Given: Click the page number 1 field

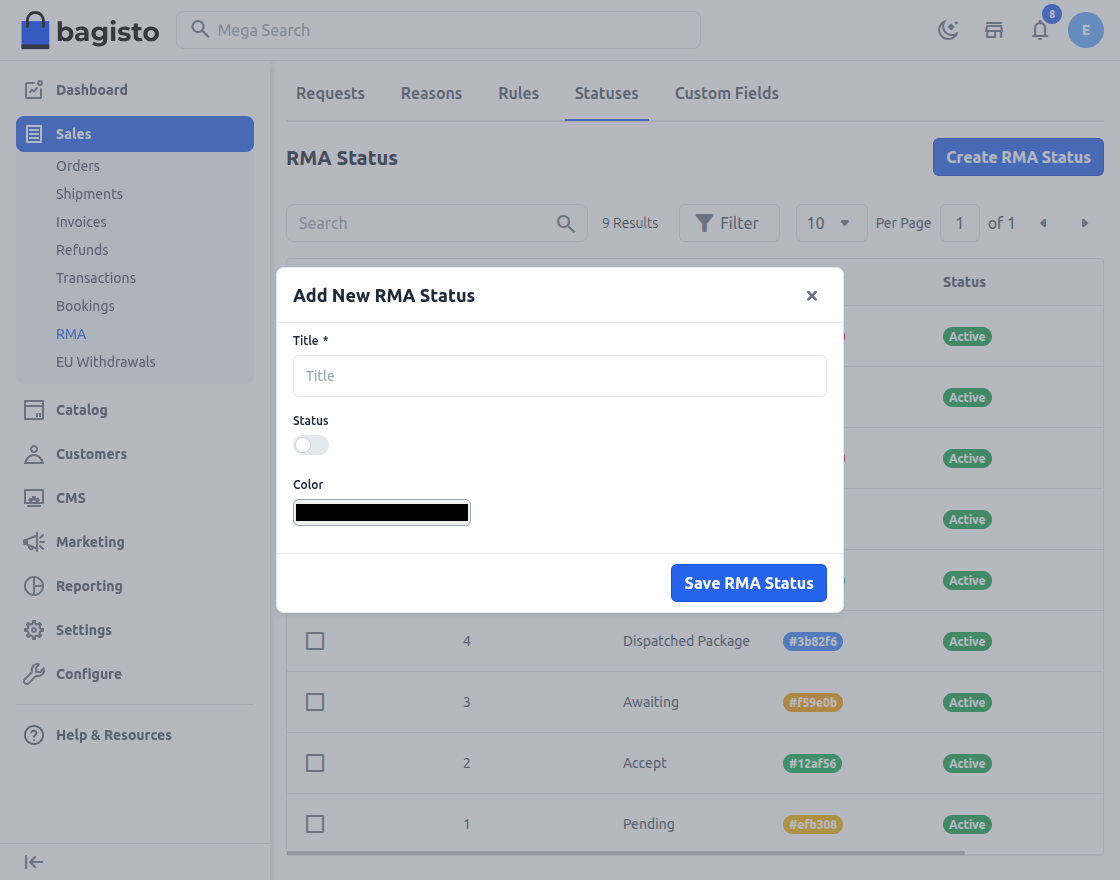Looking at the screenshot, I should click(959, 224).
